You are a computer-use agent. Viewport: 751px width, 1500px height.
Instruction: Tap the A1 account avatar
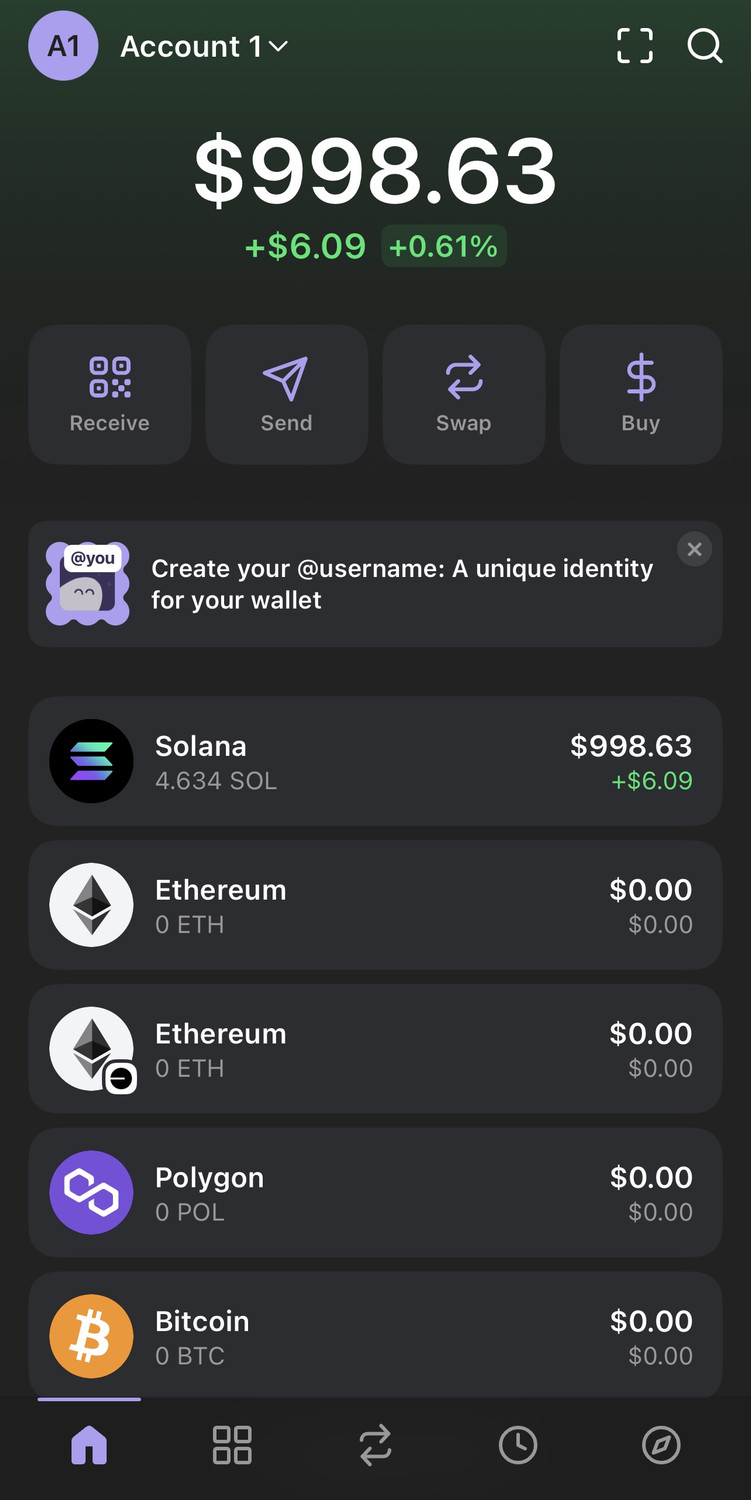pos(63,46)
